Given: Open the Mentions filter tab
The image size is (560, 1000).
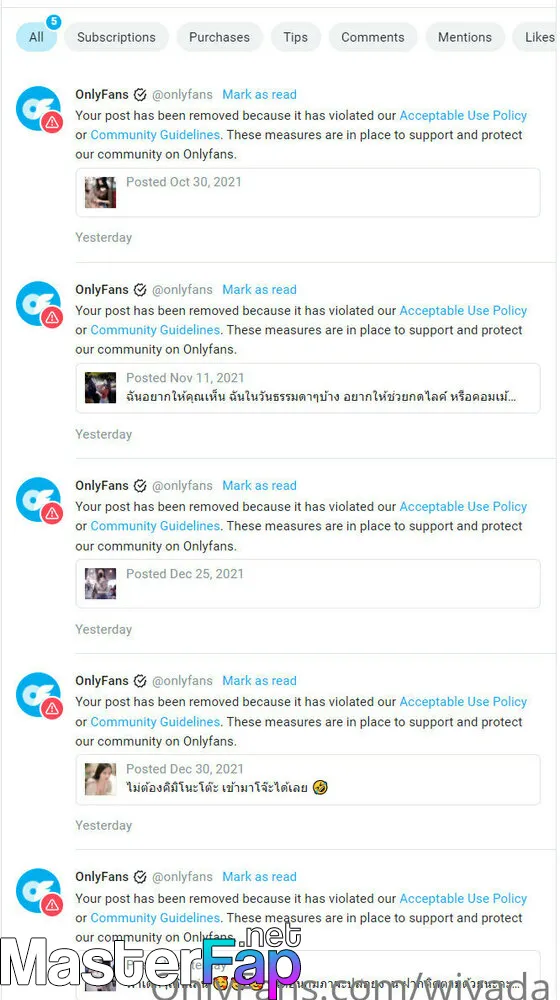Looking at the screenshot, I should (x=465, y=37).
